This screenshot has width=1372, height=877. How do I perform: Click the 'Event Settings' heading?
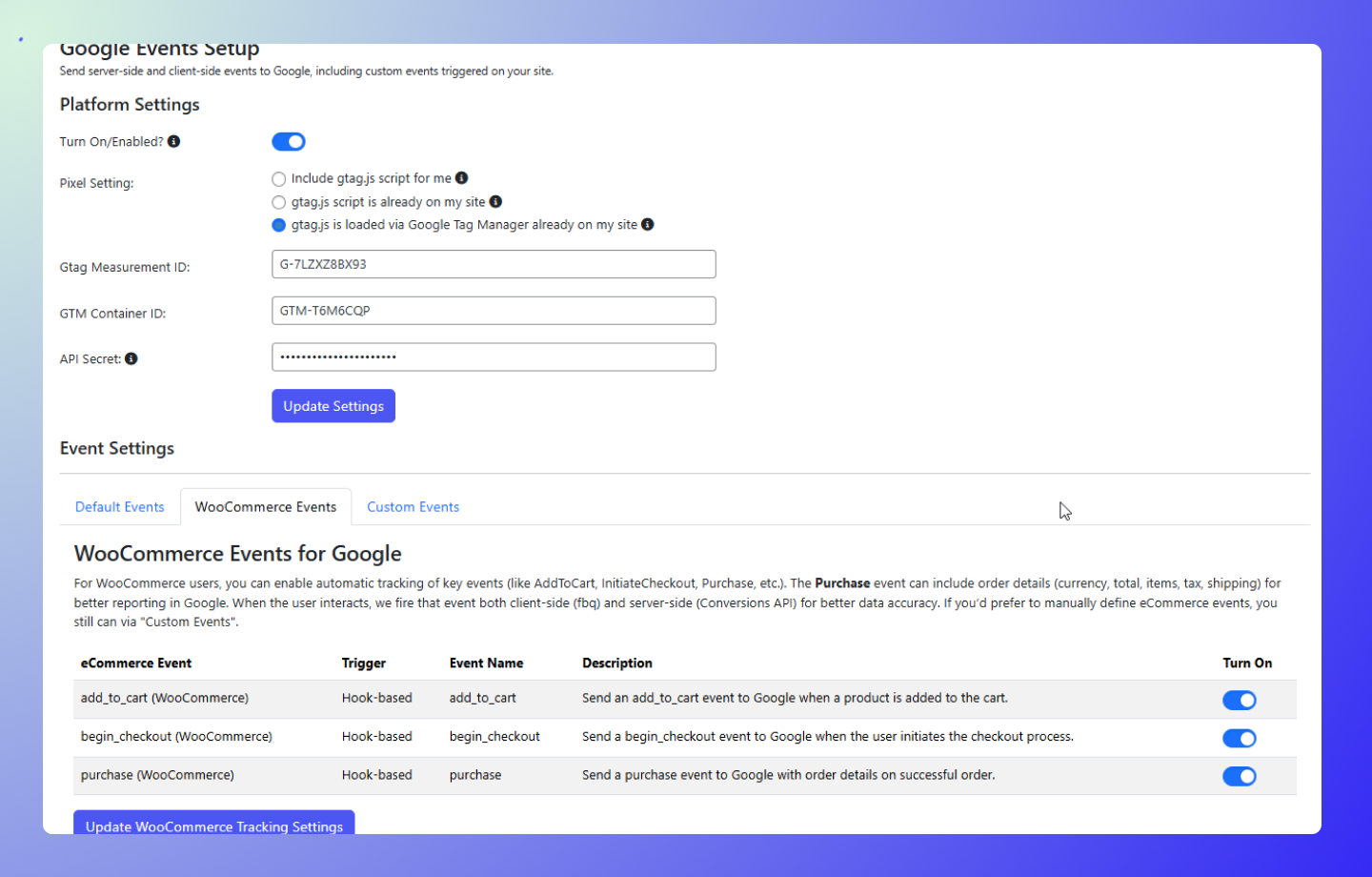coord(117,448)
